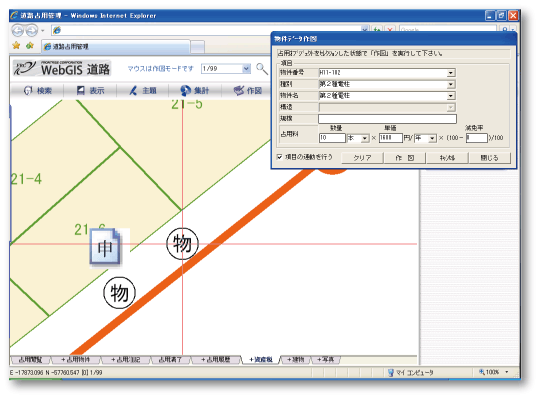The image size is (540, 399).
Task: Open the 検索 search menu
Action: tap(37, 91)
